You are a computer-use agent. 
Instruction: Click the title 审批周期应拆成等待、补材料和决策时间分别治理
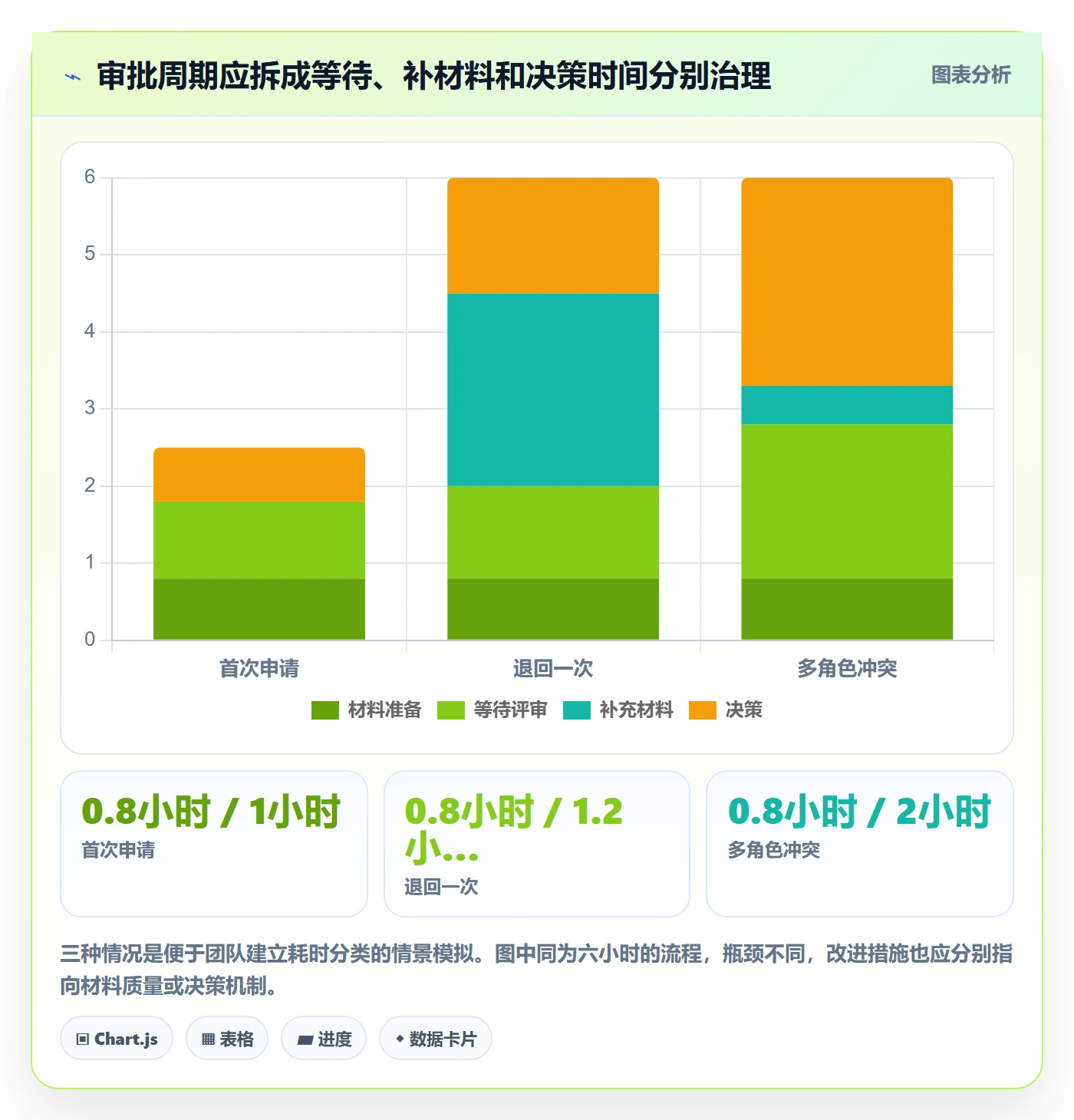tap(433, 76)
